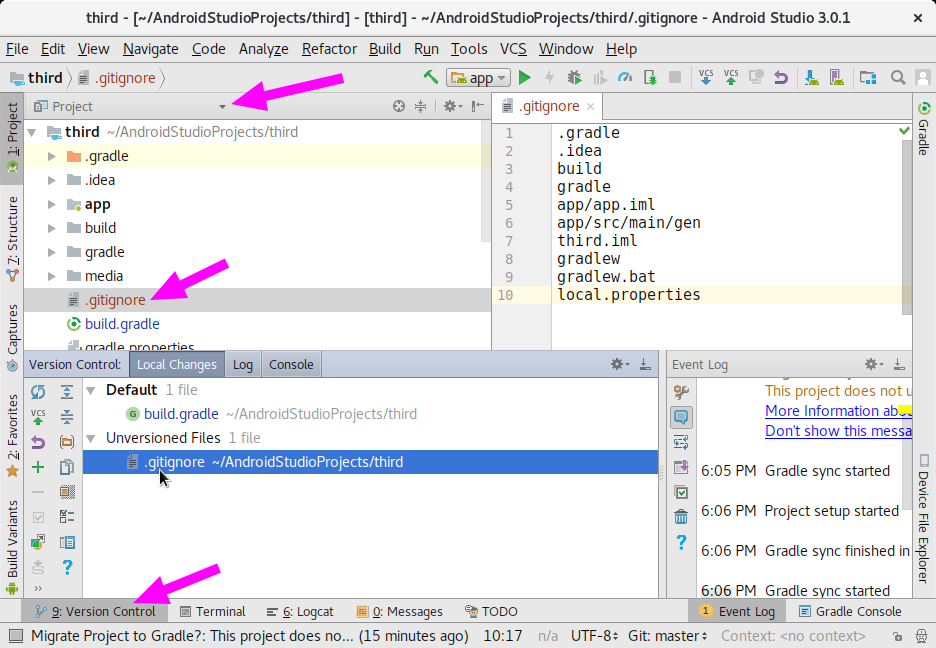Open the VCS menu
Screen dimensions: 936x648
pos(513,49)
